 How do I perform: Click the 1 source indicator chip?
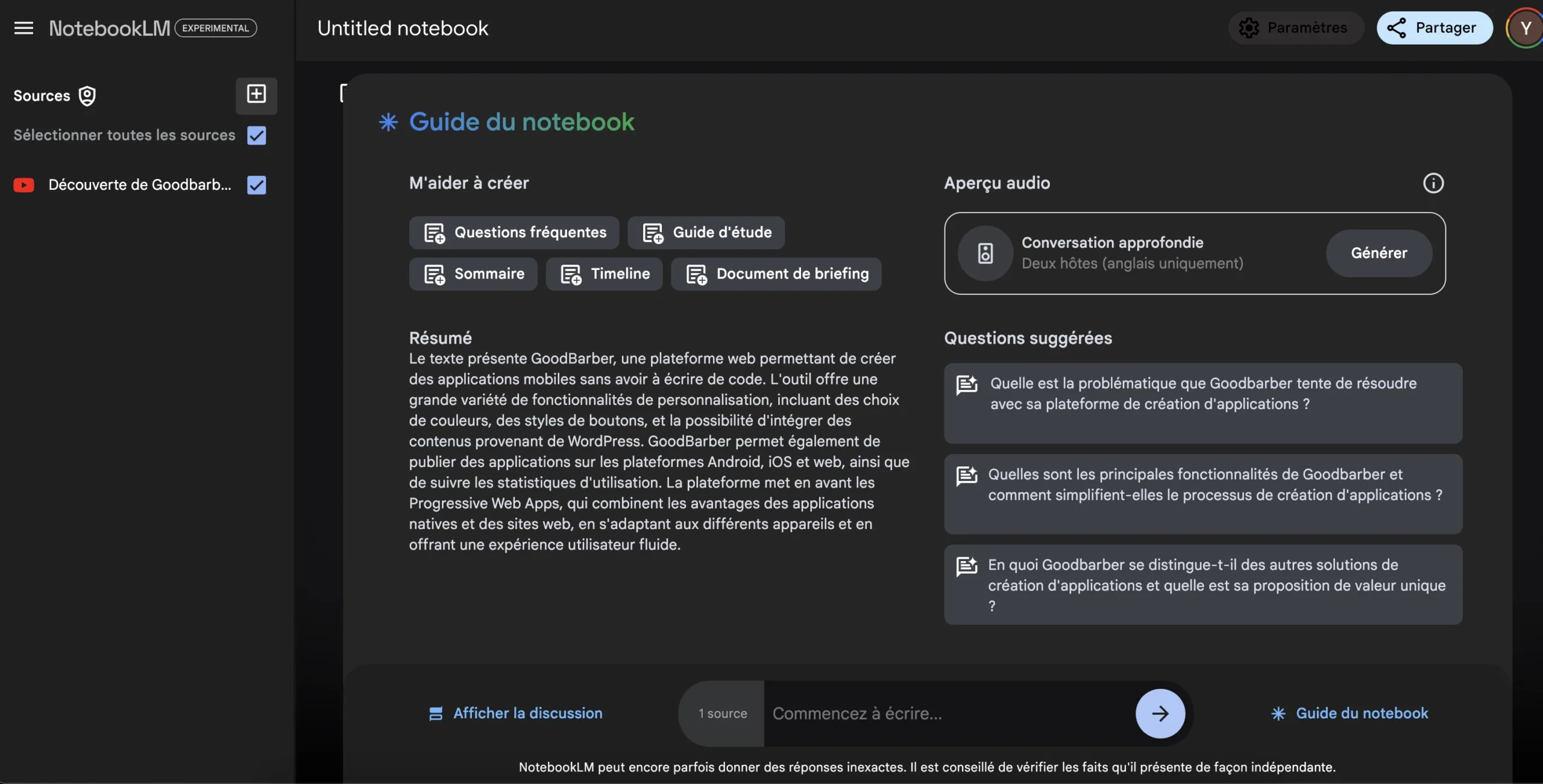click(723, 713)
